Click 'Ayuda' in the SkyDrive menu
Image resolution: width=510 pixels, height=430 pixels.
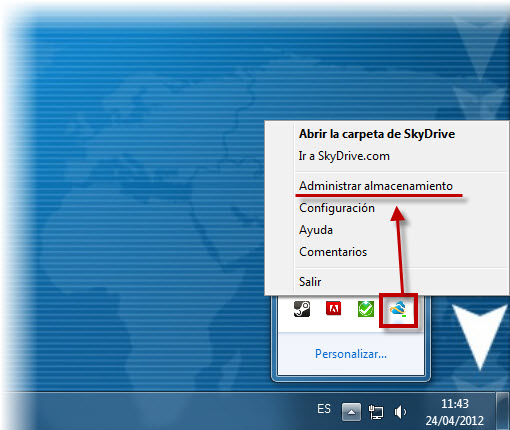click(316, 230)
